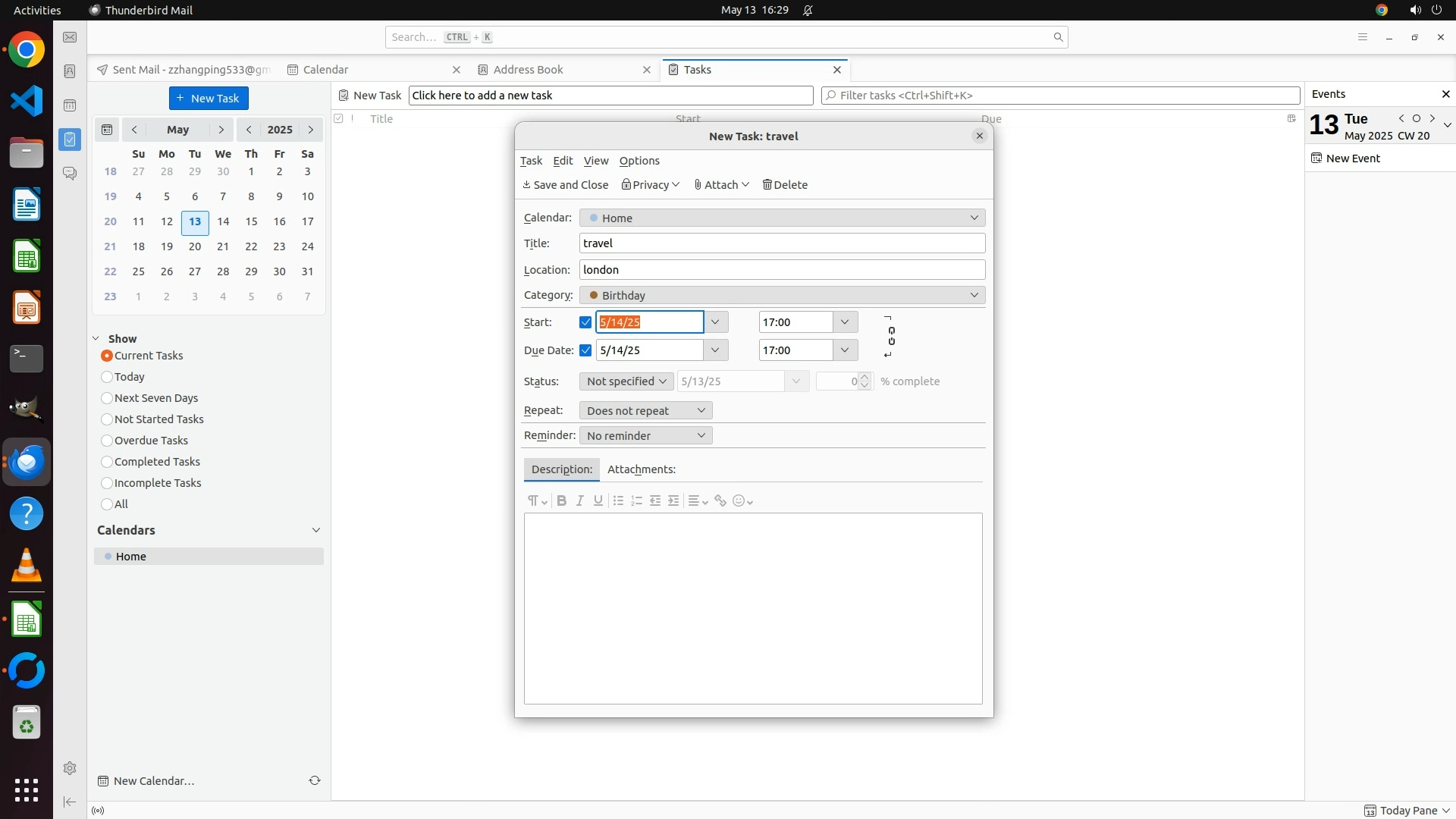This screenshot has width=1456, height=819.
Task: Open the Address Book sidebar icon
Action: pyautogui.click(x=70, y=71)
